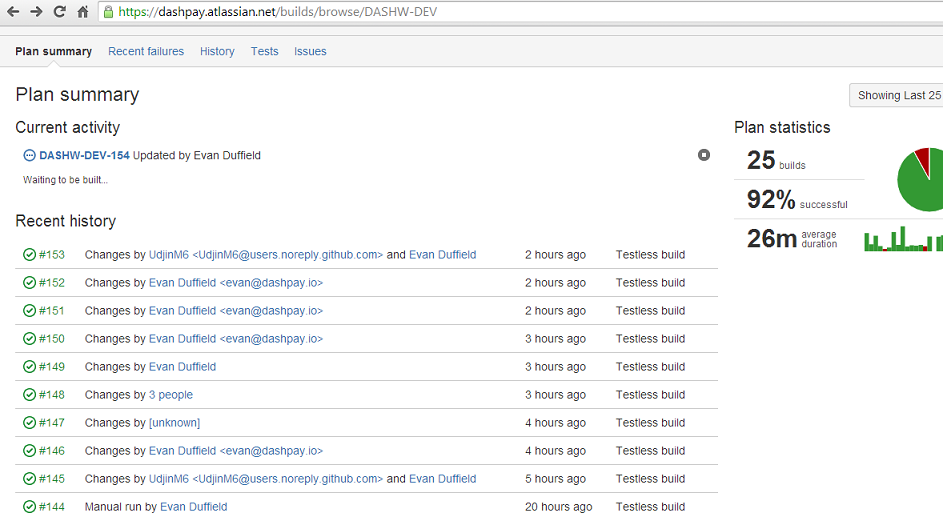Click the build duration bar chart
The height and width of the screenshot is (517, 943).
point(903,239)
